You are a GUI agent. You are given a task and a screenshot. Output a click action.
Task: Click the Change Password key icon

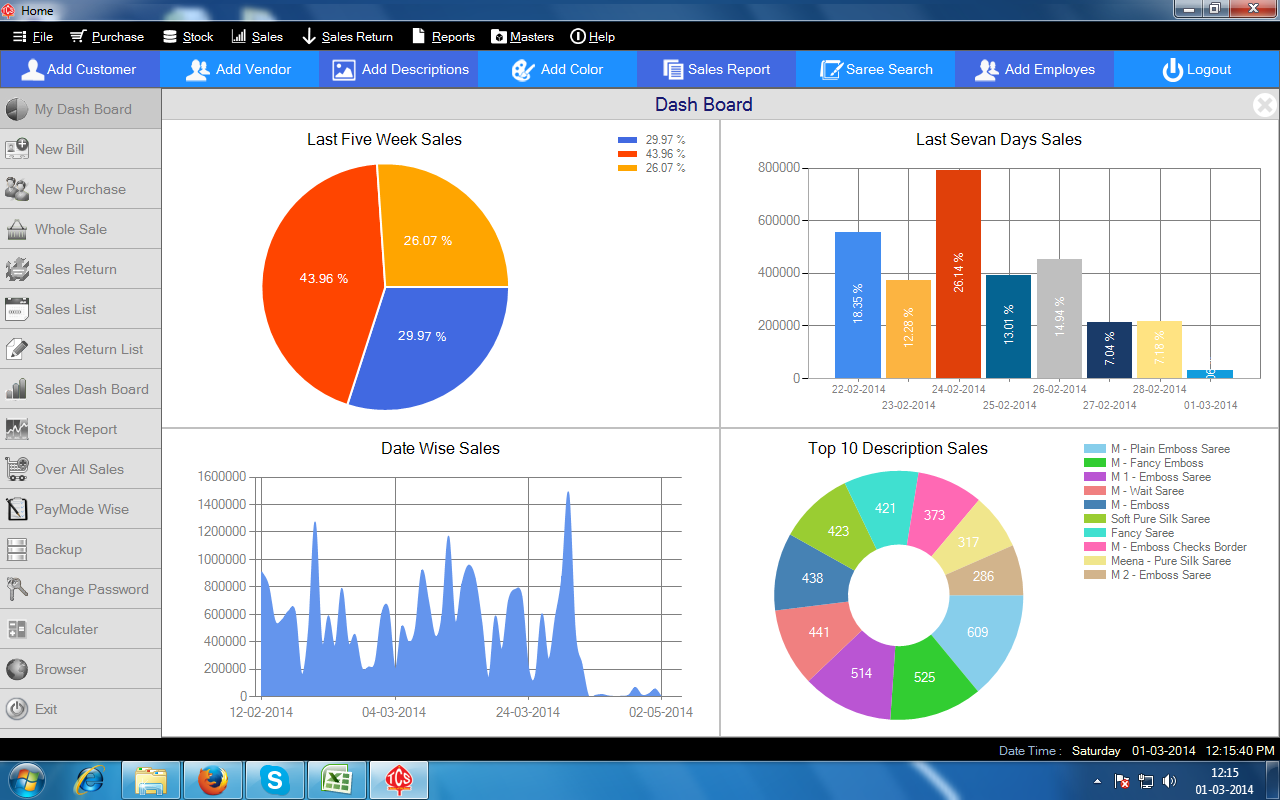tap(17, 589)
